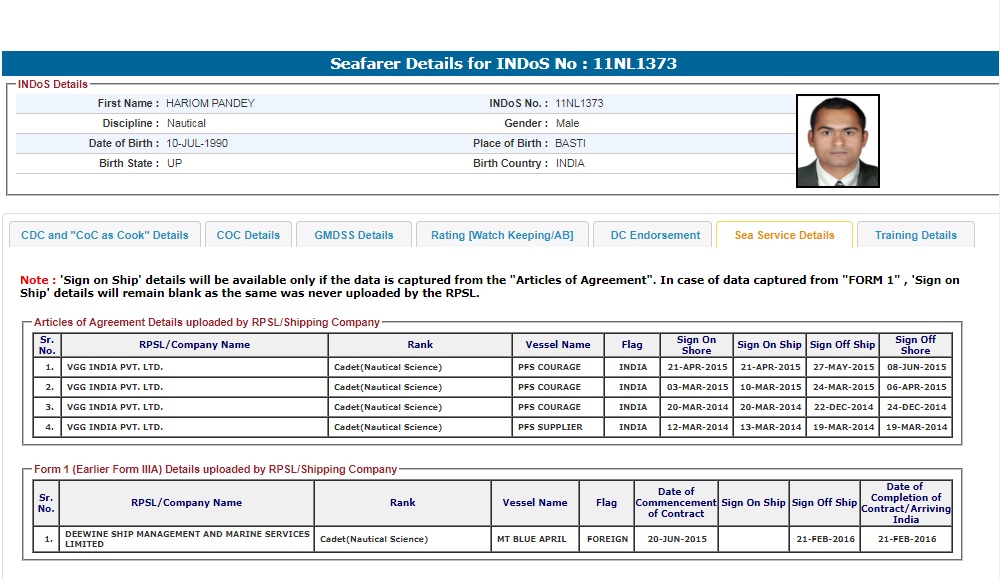Open the GMDSS Details tab
This screenshot has height=579, width=1000.
point(354,235)
